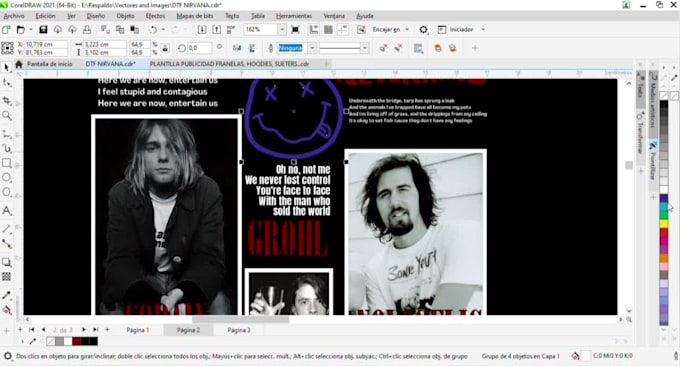
Task: Select the Connector tool
Action: pyautogui.click(x=7, y=244)
